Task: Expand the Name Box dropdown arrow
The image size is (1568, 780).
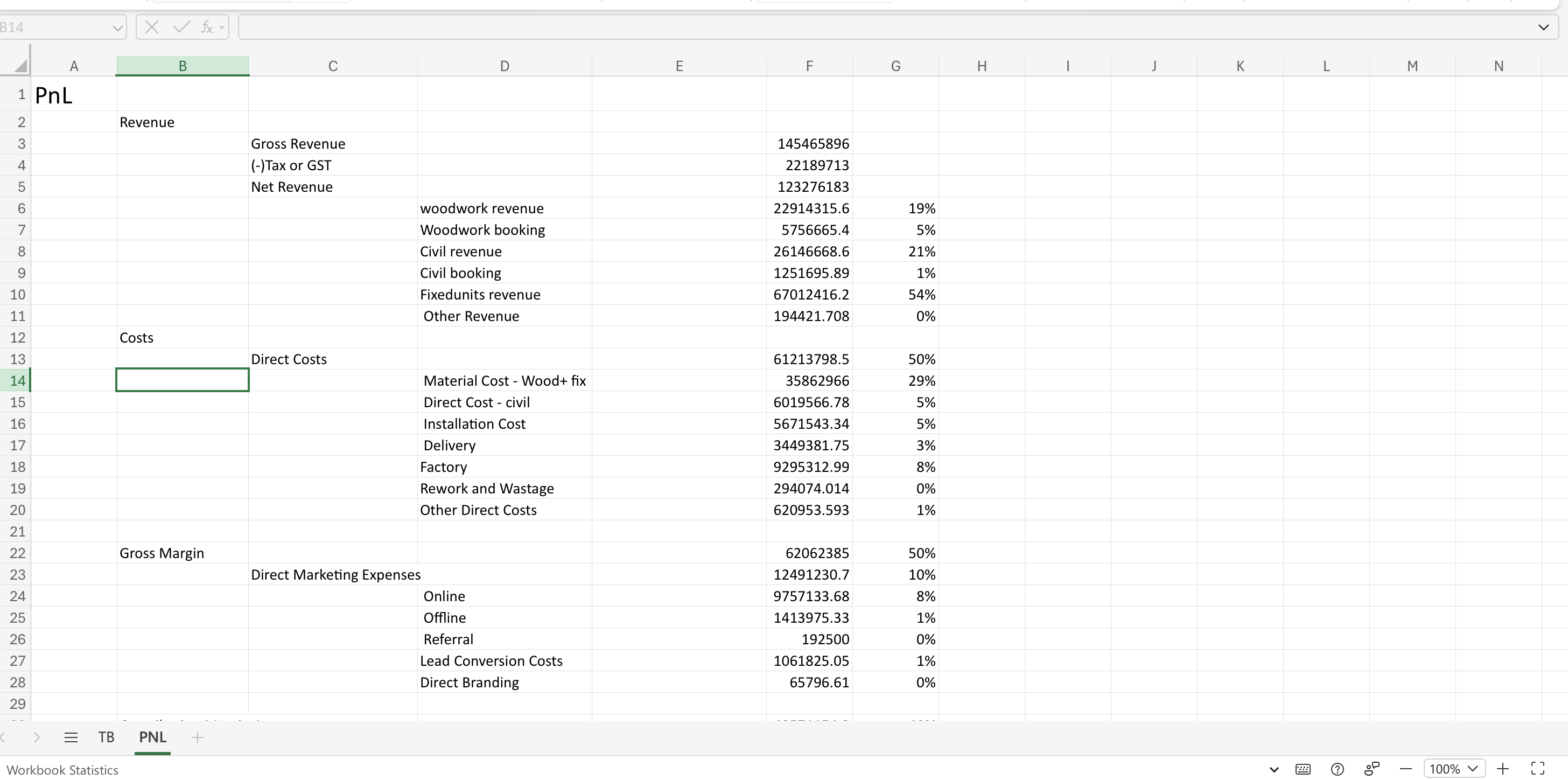Action: [117, 28]
